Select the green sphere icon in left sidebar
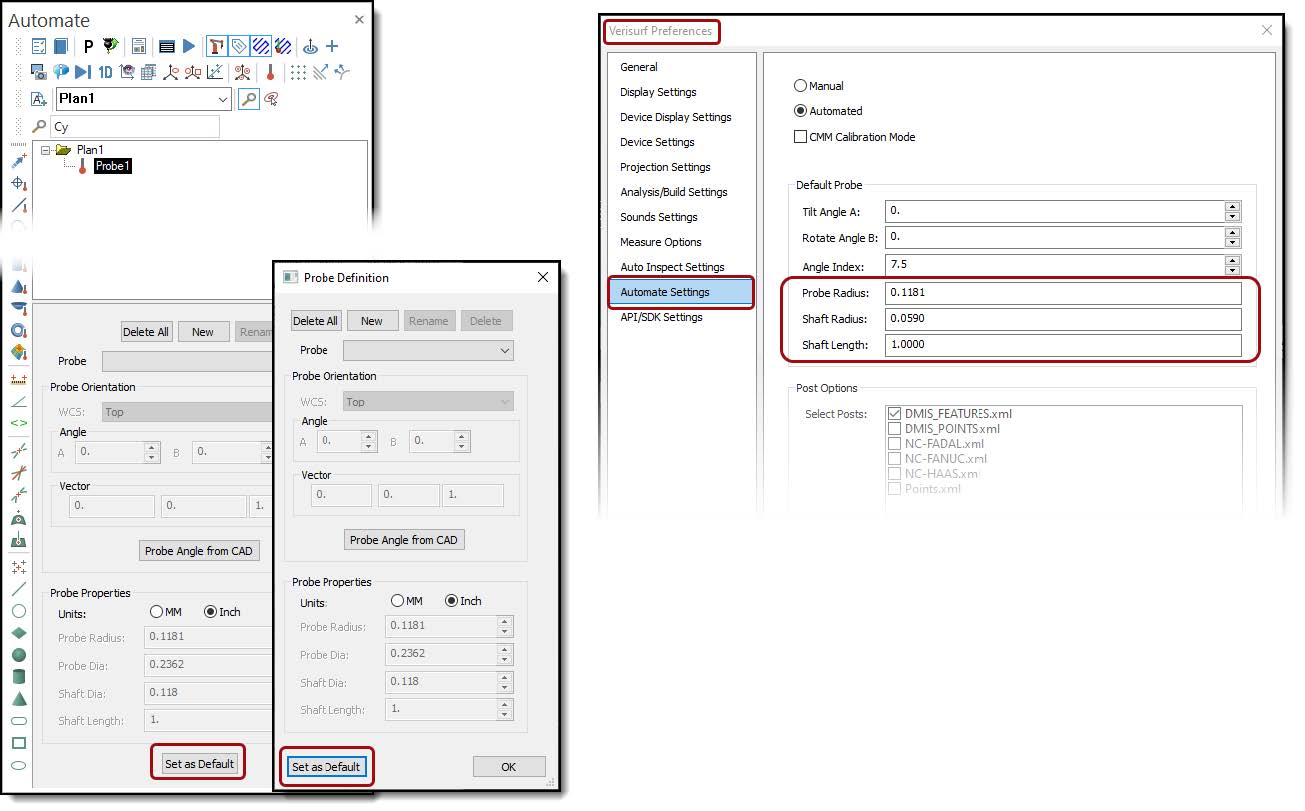The image size is (1305, 811). tap(18, 654)
